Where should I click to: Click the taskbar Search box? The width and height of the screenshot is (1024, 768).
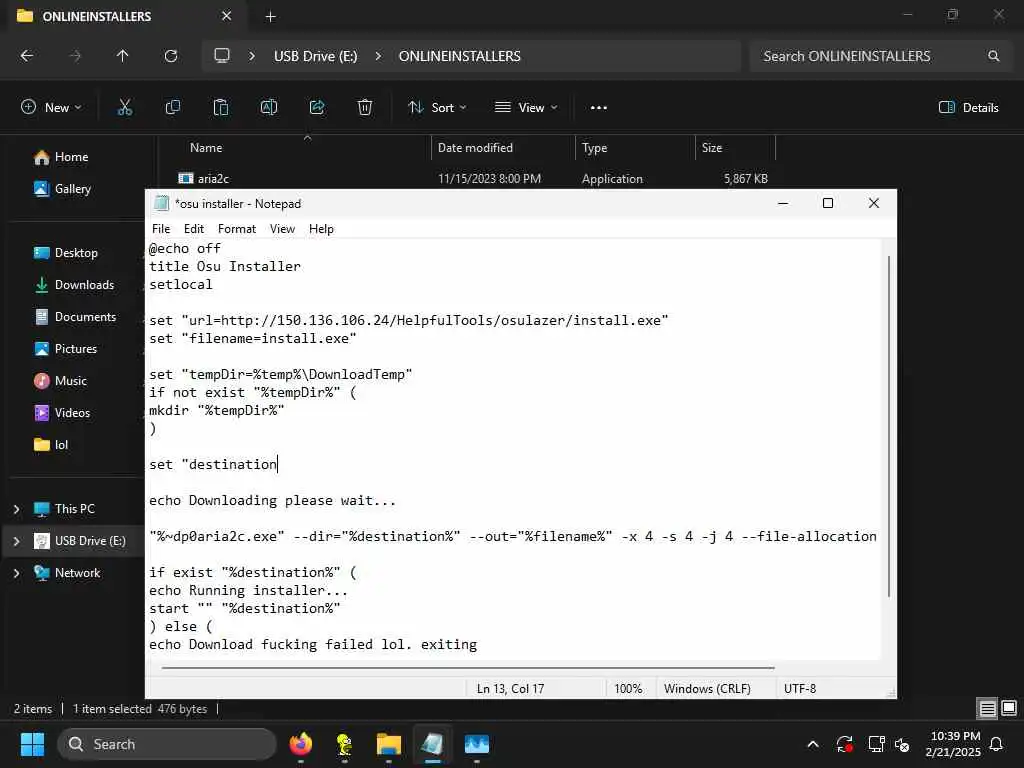[x=167, y=744]
